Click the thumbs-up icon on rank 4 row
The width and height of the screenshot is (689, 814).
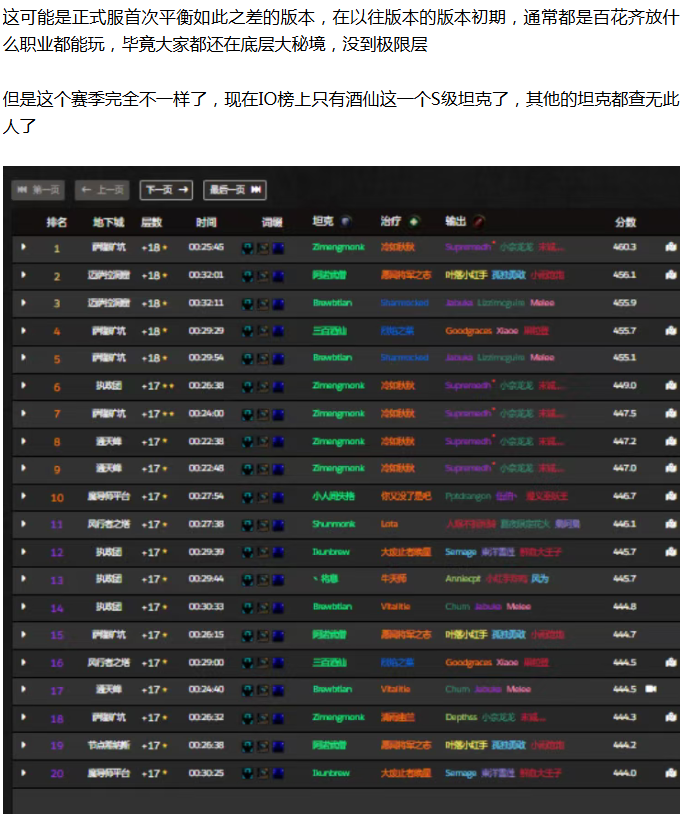(671, 330)
